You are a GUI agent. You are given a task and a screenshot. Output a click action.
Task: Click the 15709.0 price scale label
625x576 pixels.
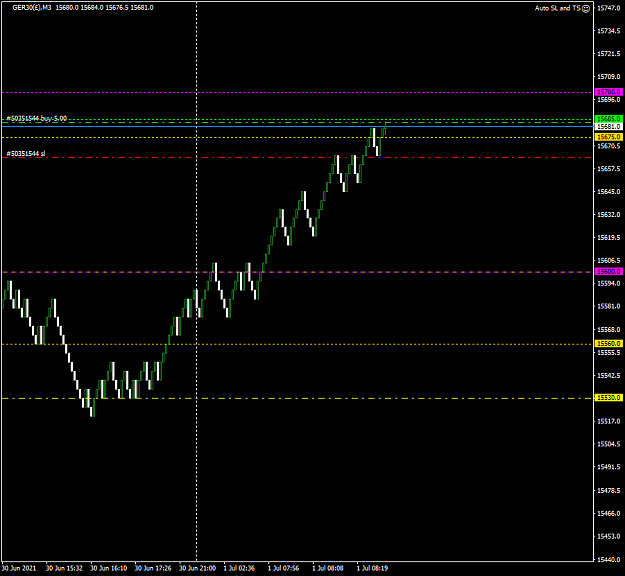[609, 77]
